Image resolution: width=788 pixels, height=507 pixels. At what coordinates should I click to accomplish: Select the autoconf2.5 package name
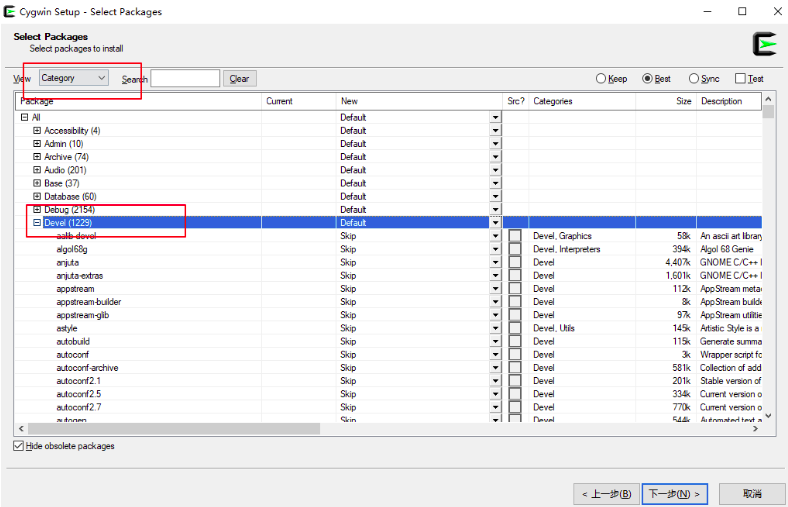click(x=78, y=394)
